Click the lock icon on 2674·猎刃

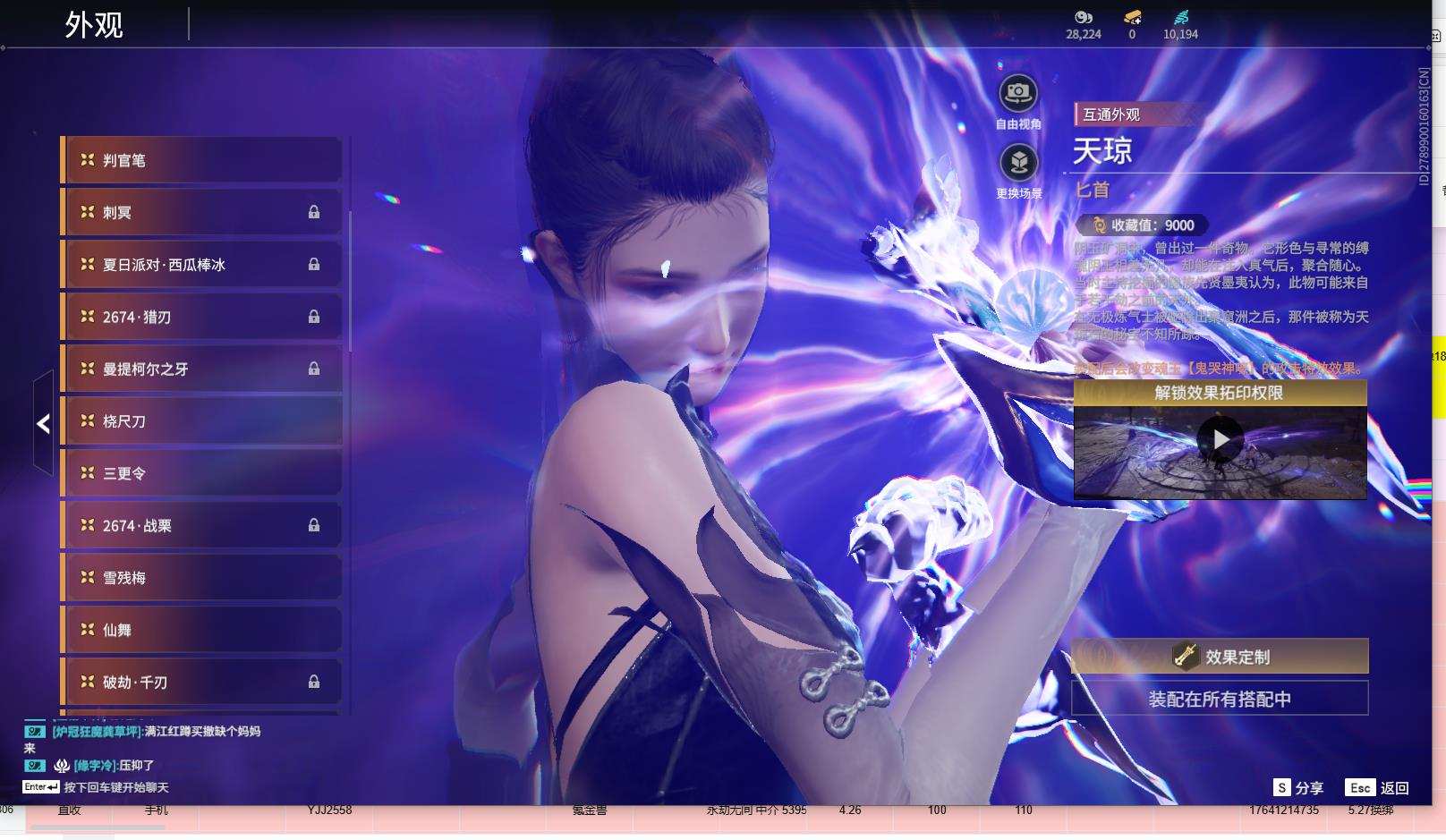(x=314, y=317)
